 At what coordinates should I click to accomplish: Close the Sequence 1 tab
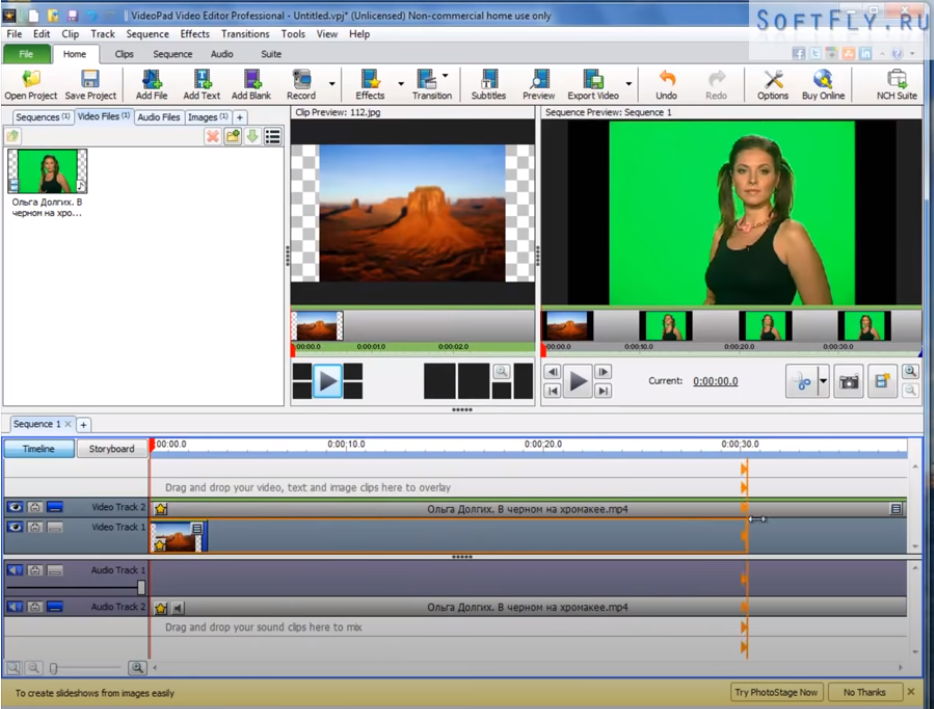point(68,424)
